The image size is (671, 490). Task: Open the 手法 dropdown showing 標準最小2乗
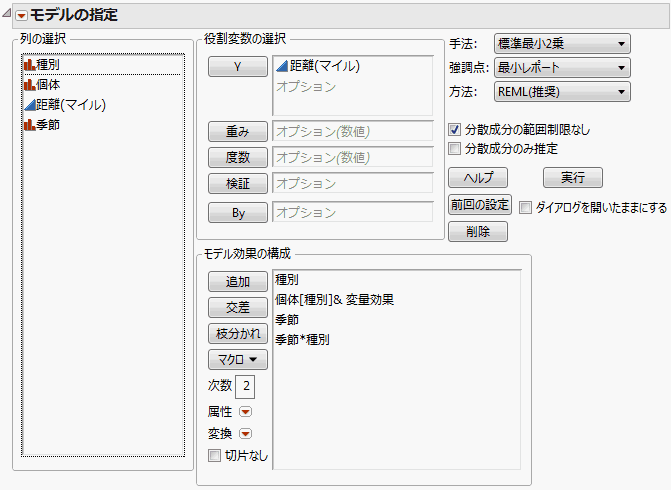[562, 44]
